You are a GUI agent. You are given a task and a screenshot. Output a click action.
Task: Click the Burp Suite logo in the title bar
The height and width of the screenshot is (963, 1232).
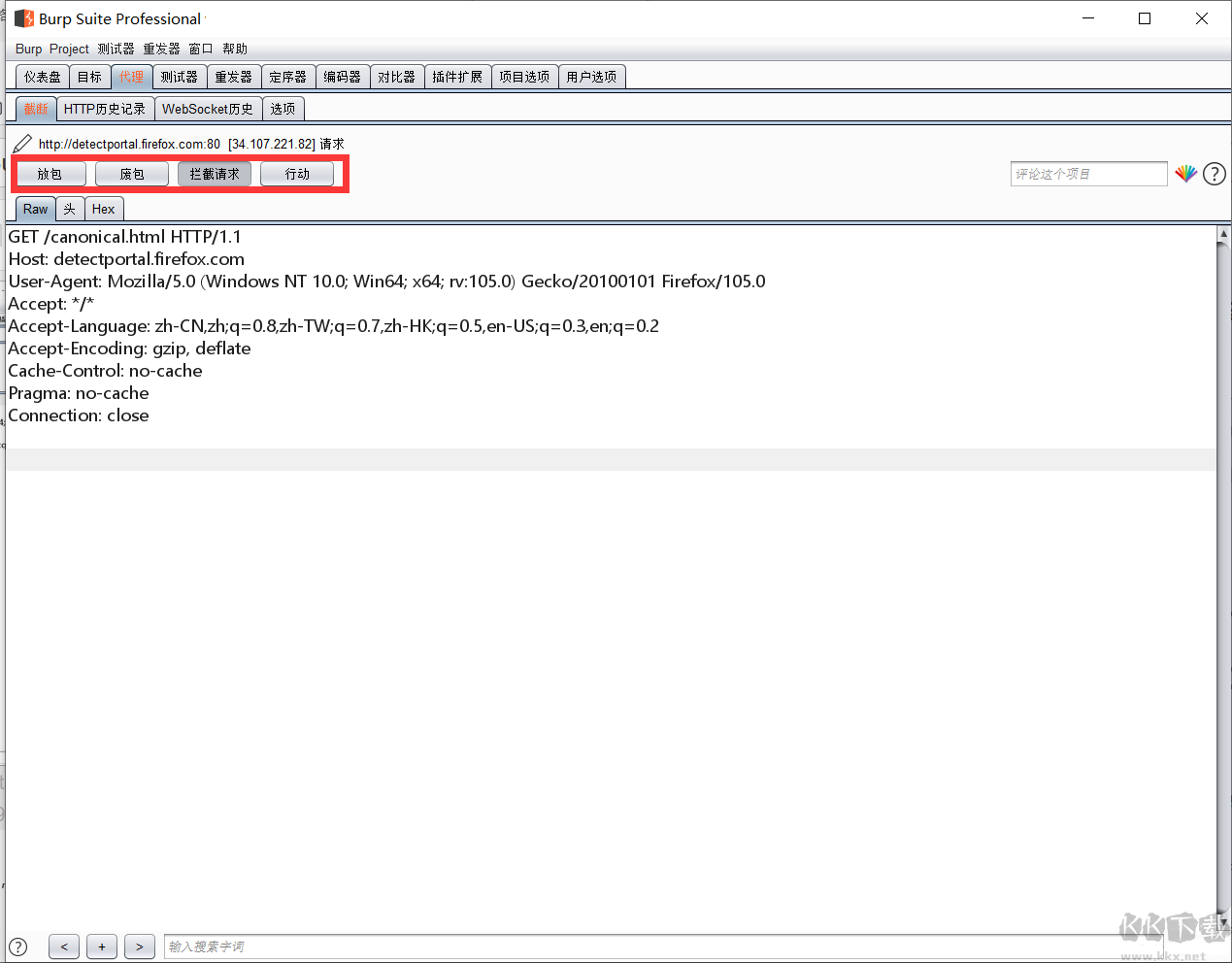click(21, 17)
